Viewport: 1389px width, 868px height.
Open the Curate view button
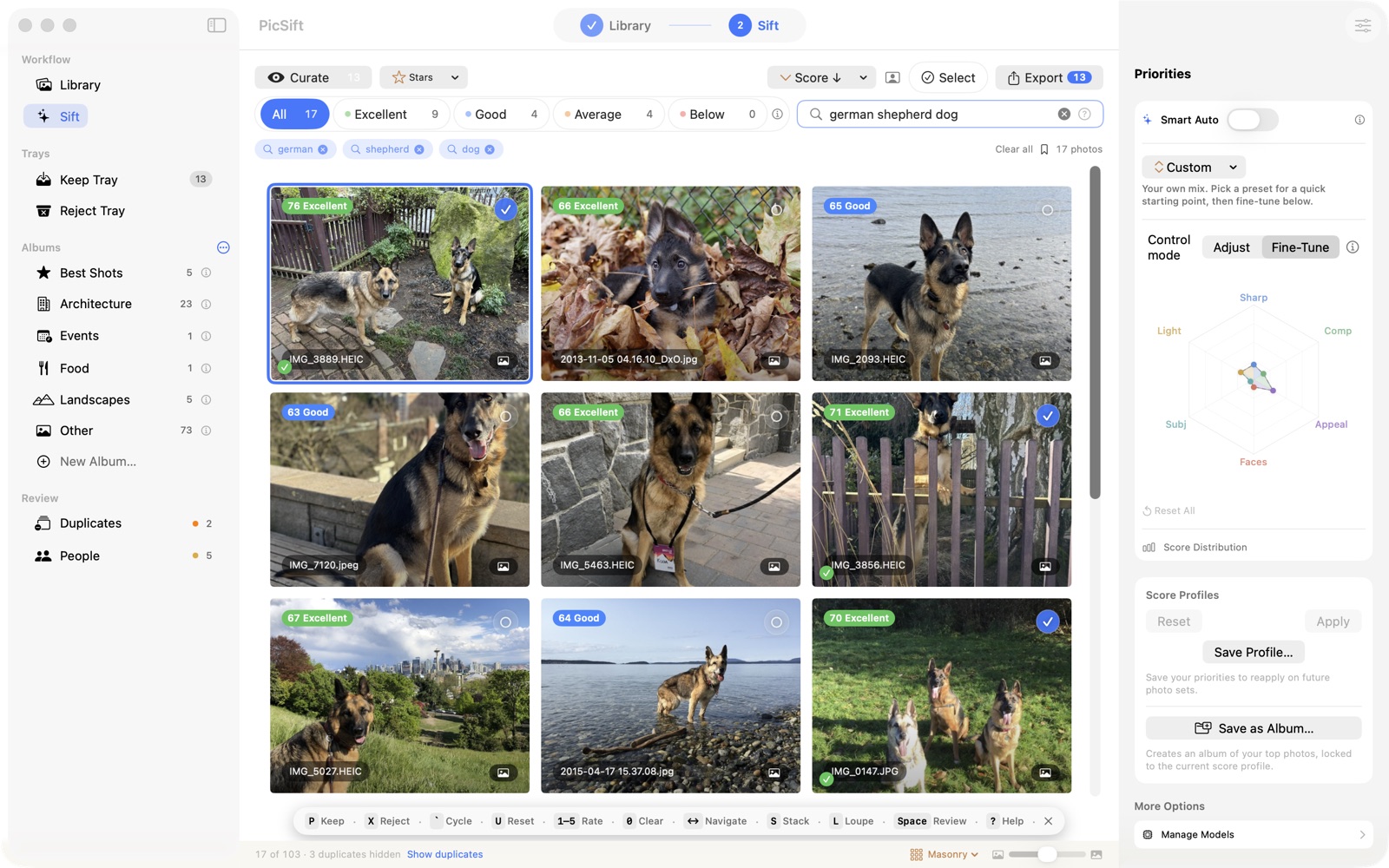pyautogui.click(x=313, y=77)
